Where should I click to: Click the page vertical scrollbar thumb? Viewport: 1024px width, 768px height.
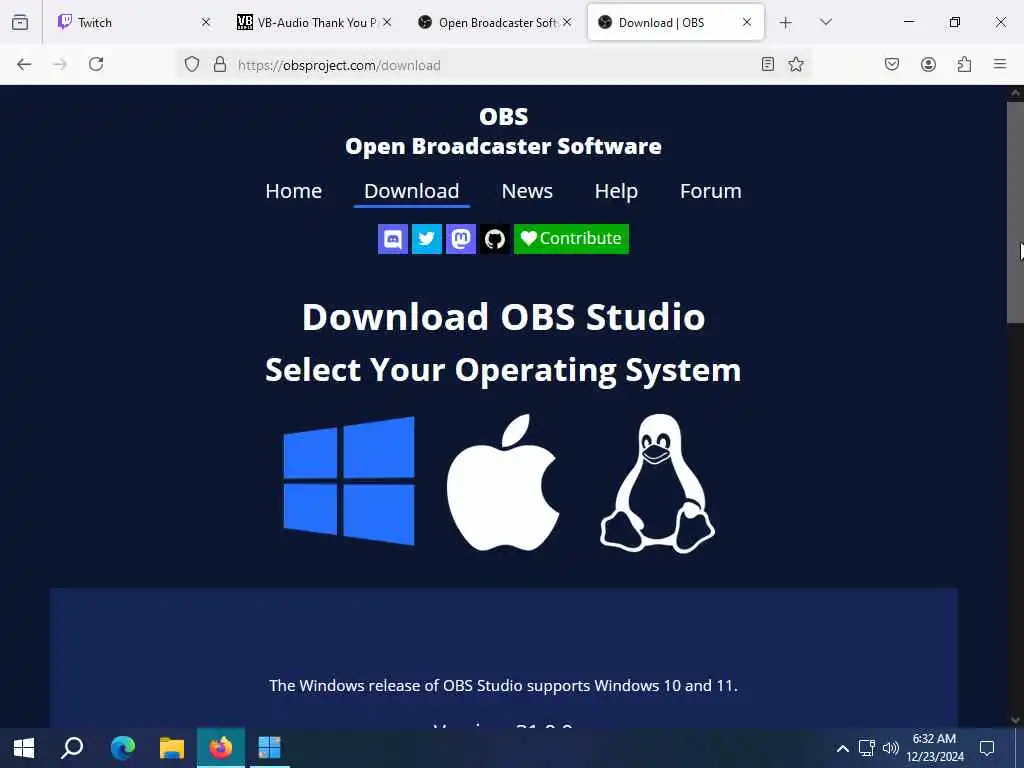pos(1015,212)
